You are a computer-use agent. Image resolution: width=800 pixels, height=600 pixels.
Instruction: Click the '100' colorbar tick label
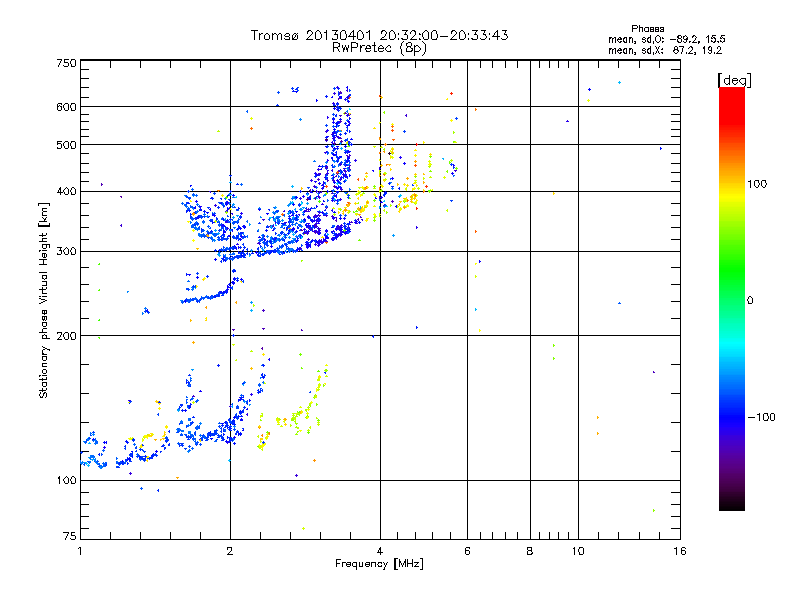(757, 184)
